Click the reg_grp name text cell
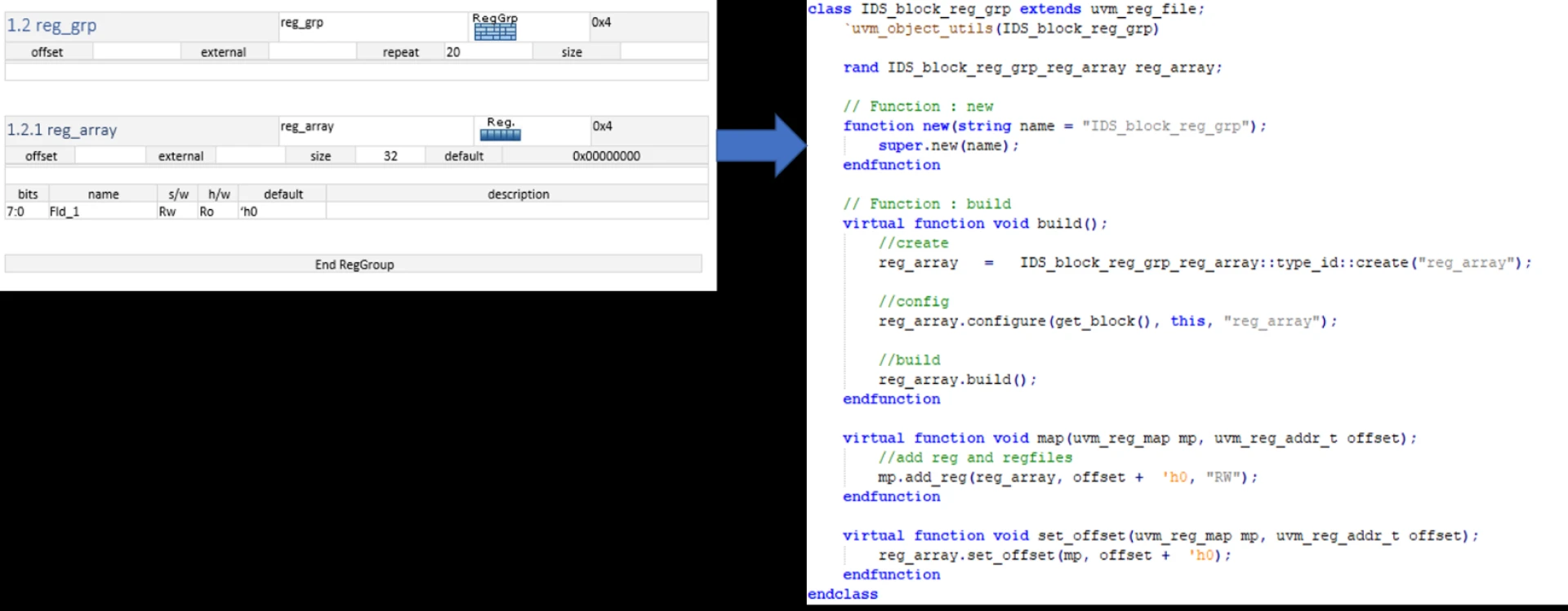This screenshot has height=611, width=1568. [x=302, y=23]
